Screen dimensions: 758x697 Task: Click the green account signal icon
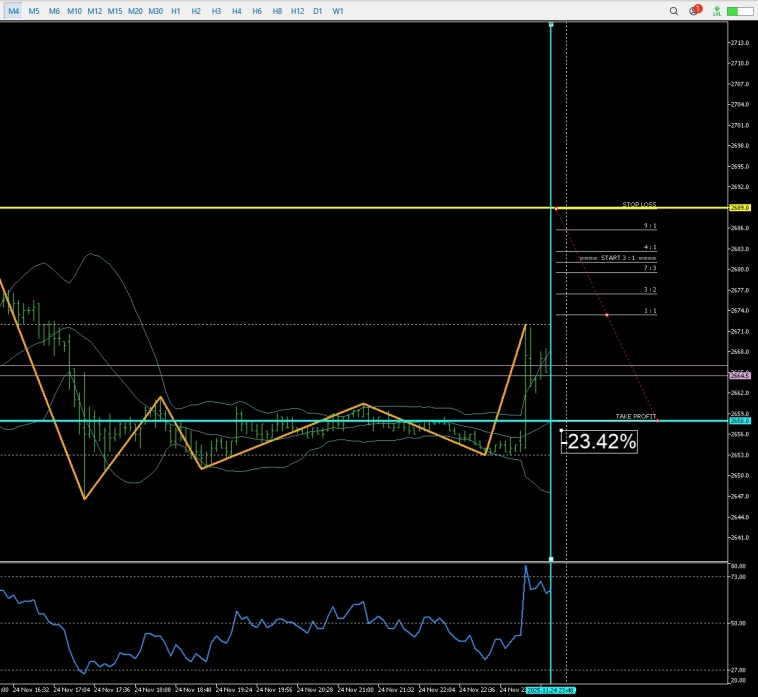point(717,10)
